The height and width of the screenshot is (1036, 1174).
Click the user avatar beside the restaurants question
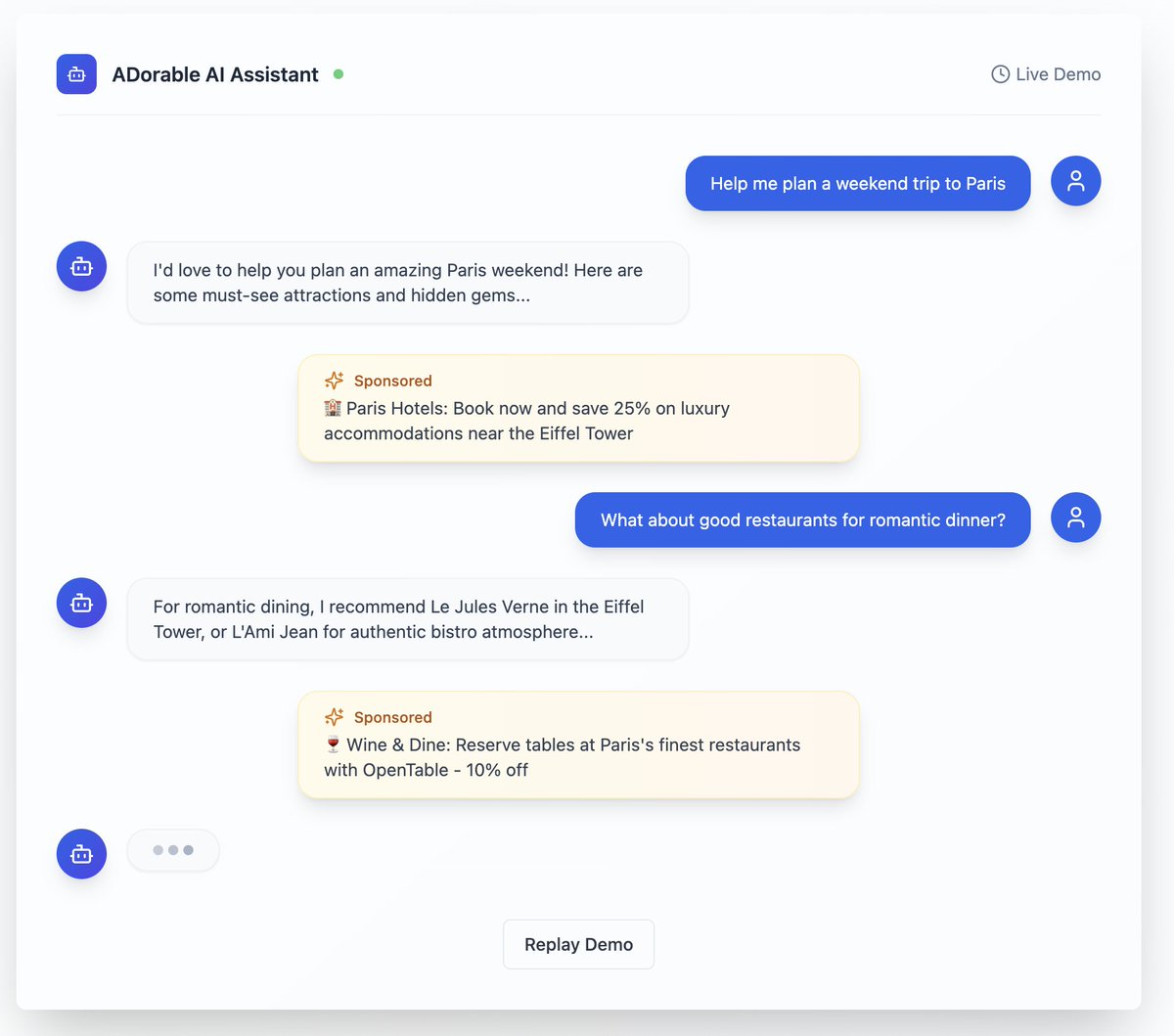click(x=1075, y=518)
